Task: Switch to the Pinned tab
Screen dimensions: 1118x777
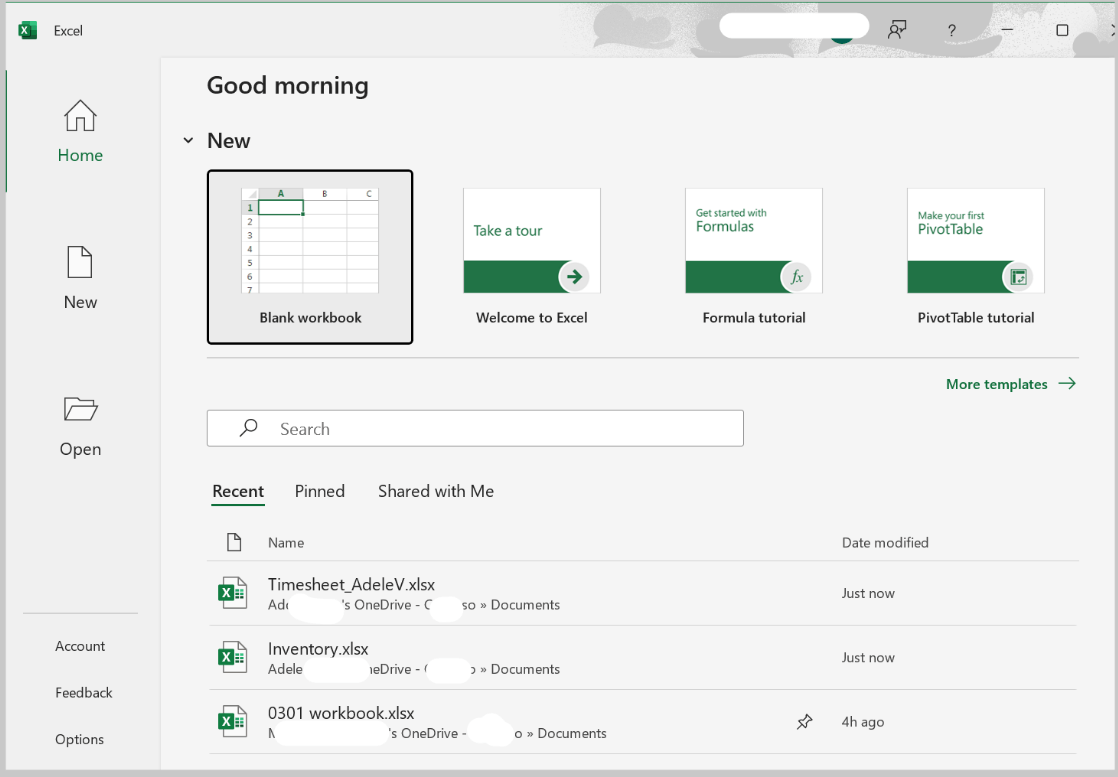Action: coord(319,491)
